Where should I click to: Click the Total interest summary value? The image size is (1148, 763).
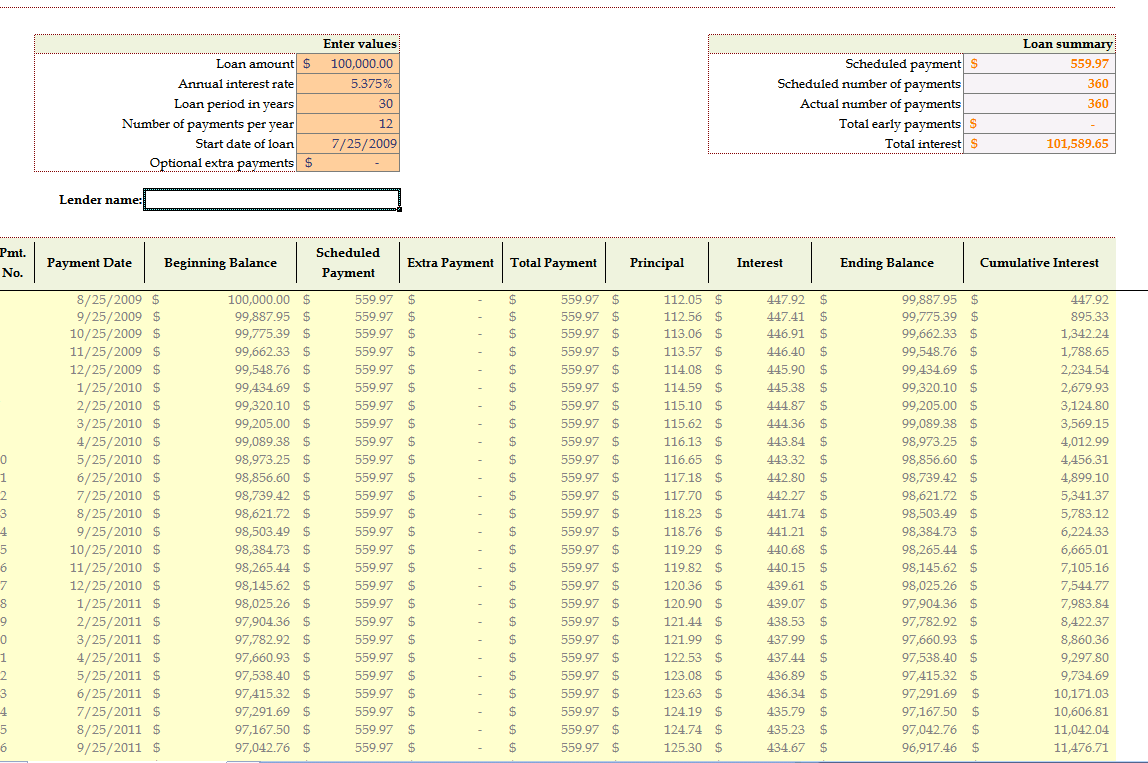pos(1040,144)
